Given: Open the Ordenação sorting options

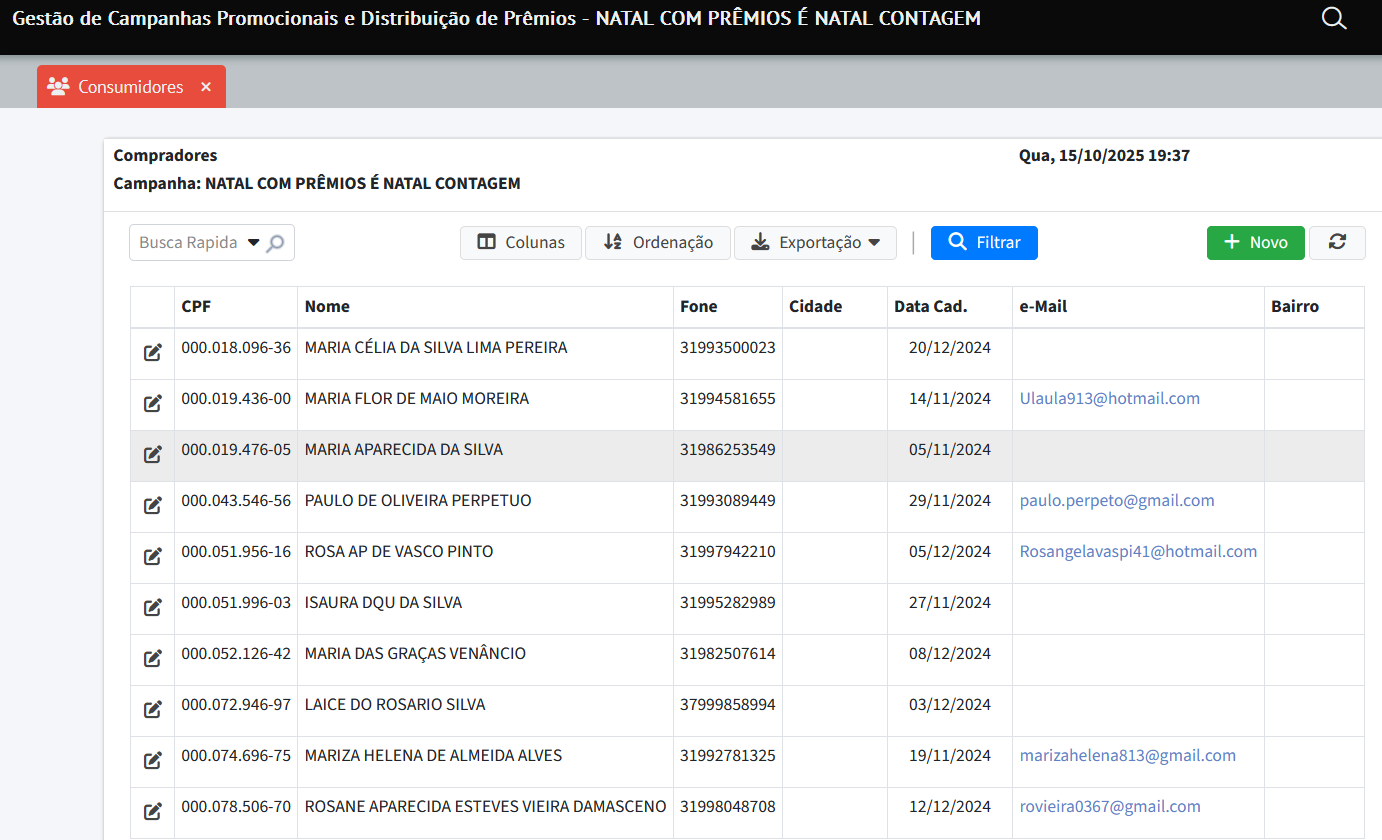Looking at the screenshot, I should pos(658,243).
